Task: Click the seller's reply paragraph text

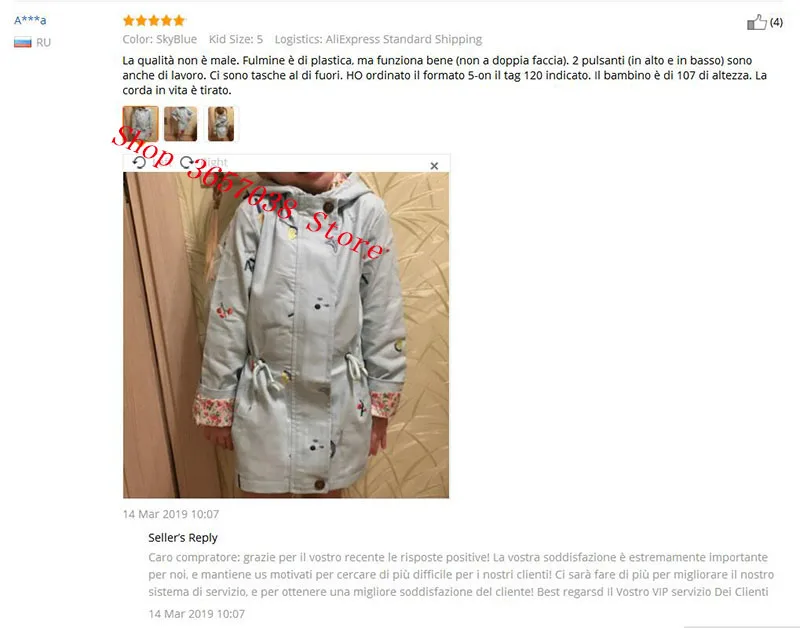Action: (x=461, y=574)
